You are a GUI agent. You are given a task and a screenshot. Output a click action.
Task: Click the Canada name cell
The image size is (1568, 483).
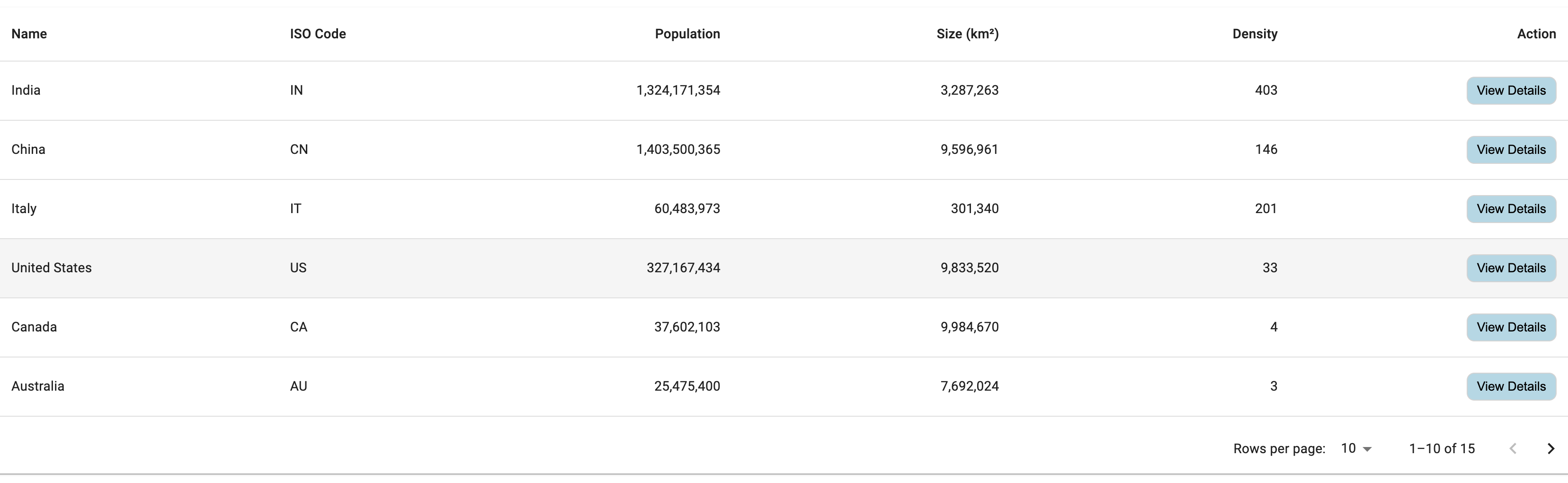(x=34, y=327)
